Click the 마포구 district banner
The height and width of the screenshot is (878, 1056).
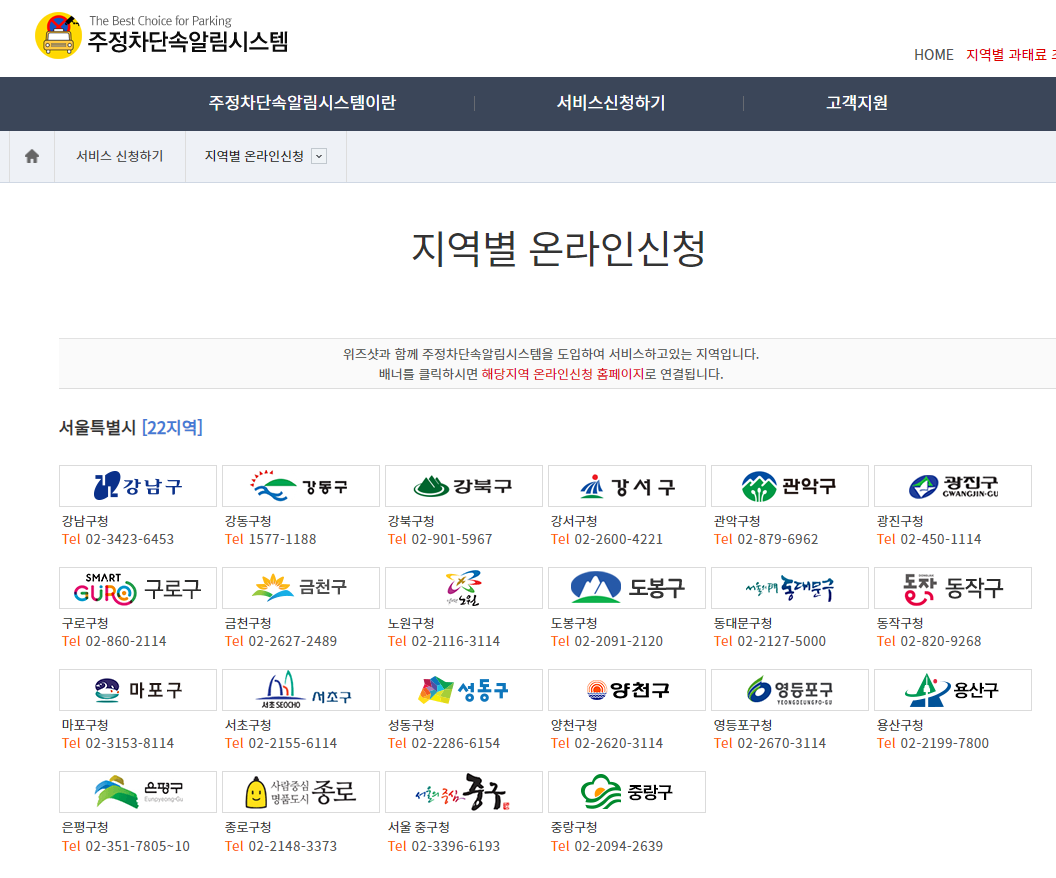(137, 689)
